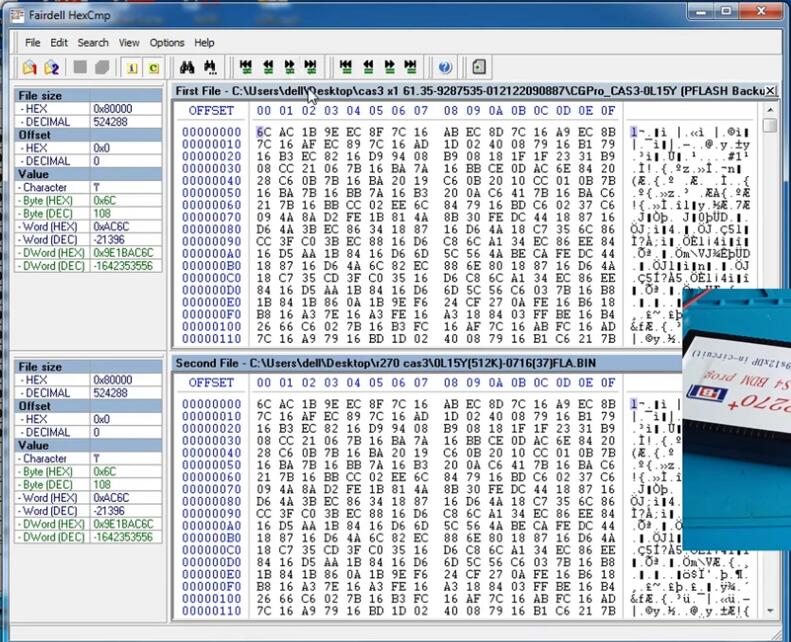The height and width of the screenshot is (642, 791).
Task: Click First File offset row 00000110
Action: (x=211, y=339)
